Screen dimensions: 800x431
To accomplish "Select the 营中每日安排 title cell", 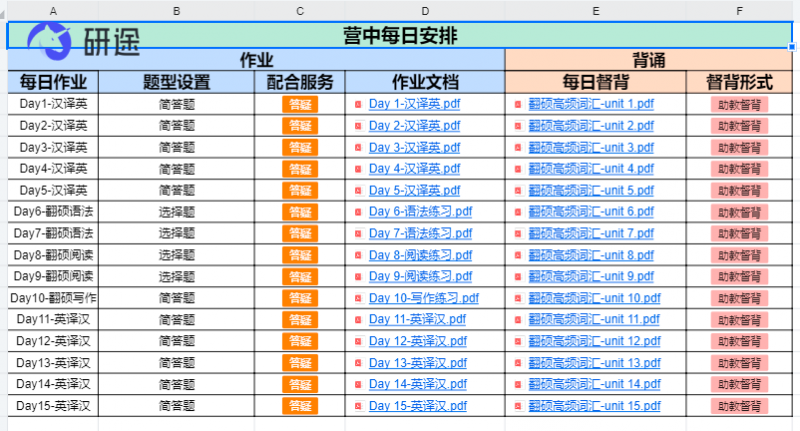I will click(400, 35).
